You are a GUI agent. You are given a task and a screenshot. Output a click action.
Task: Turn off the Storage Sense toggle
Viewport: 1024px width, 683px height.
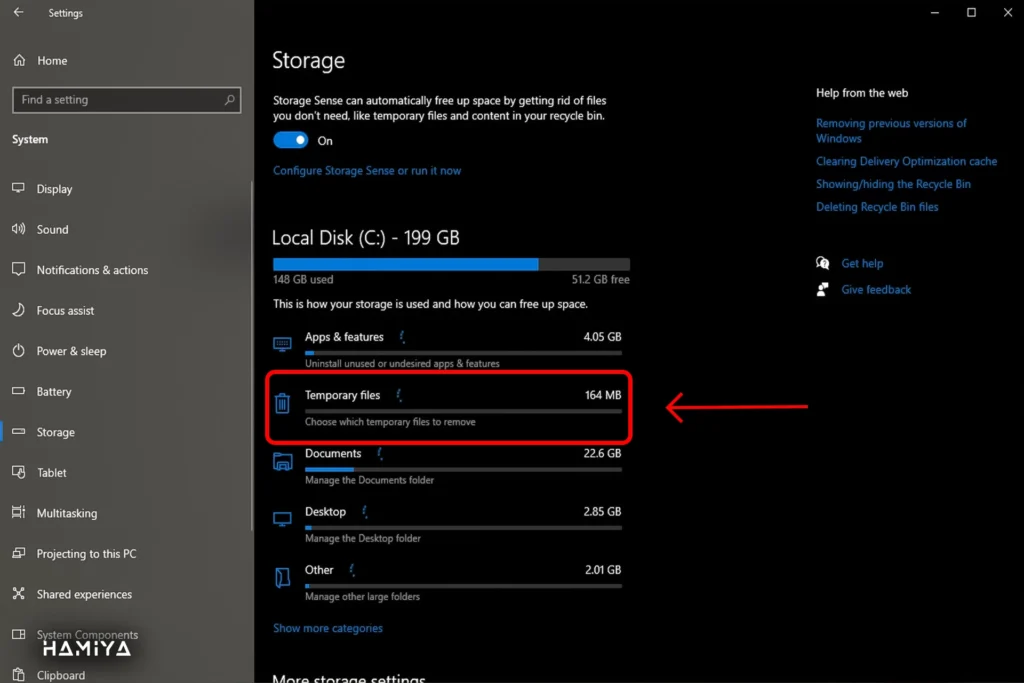point(291,141)
